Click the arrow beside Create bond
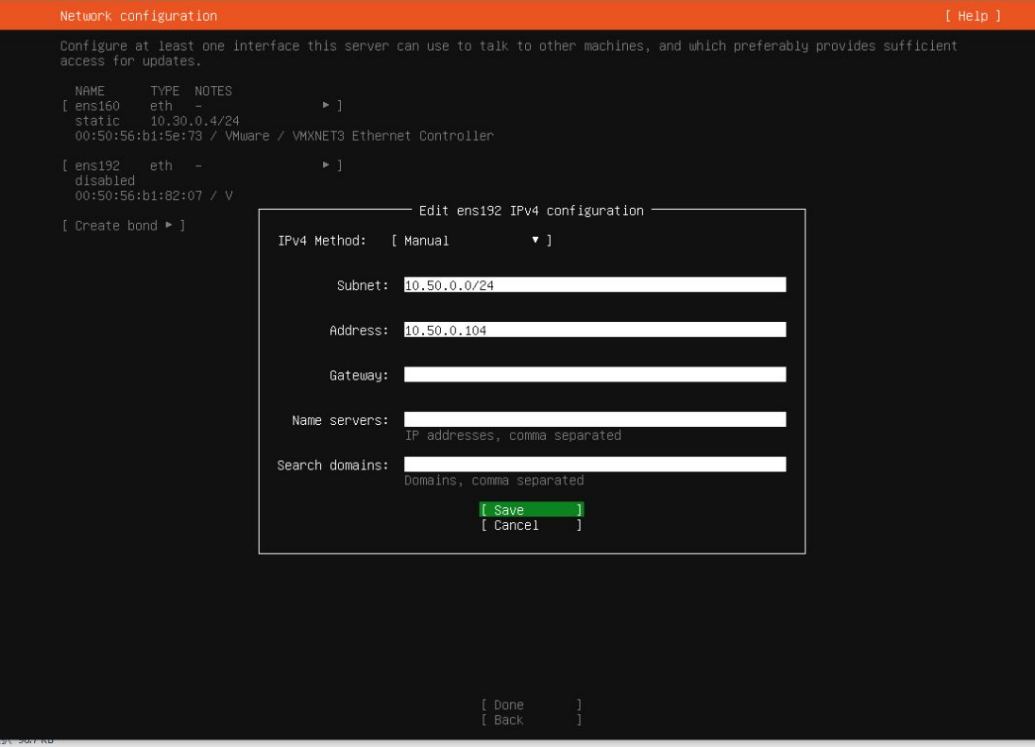Image resolution: width=1035 pixels, height=747 pixels. 169,226
